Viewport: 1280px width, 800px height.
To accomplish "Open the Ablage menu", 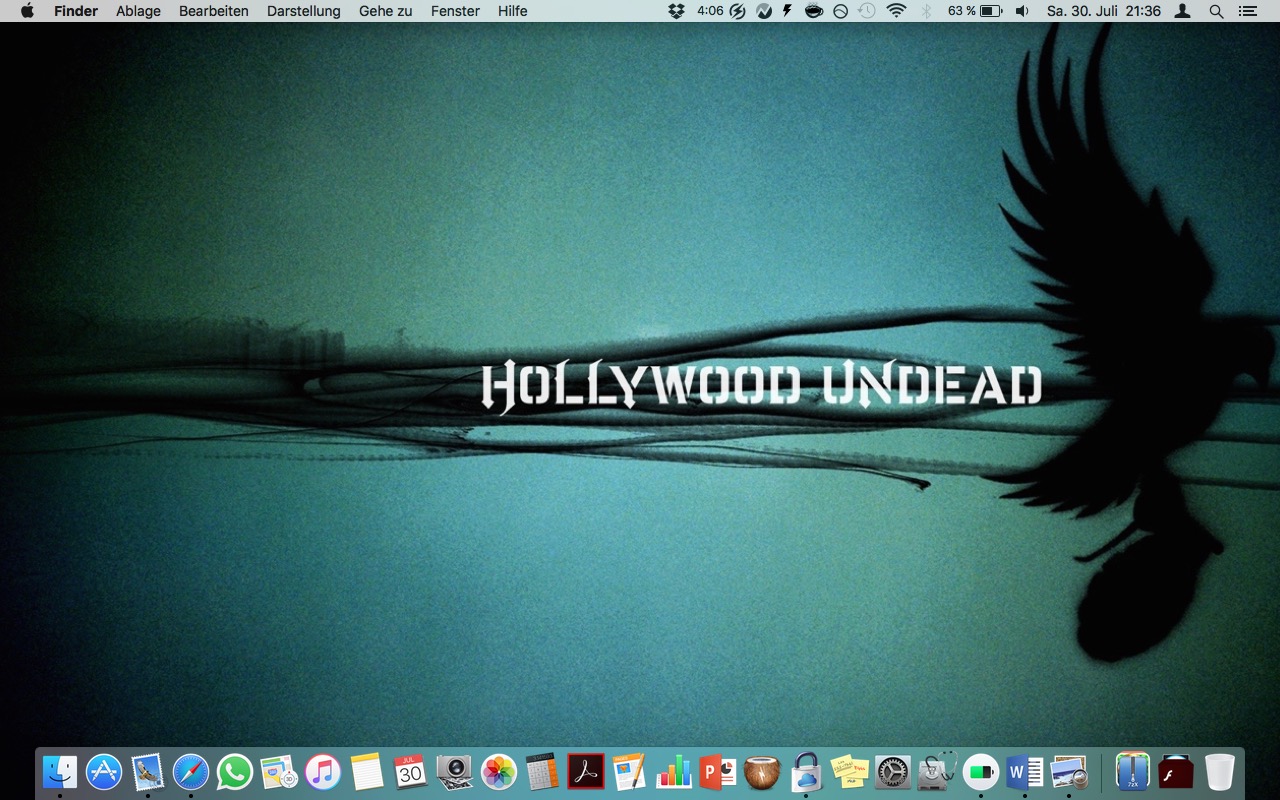I will [x=137, y=11].
